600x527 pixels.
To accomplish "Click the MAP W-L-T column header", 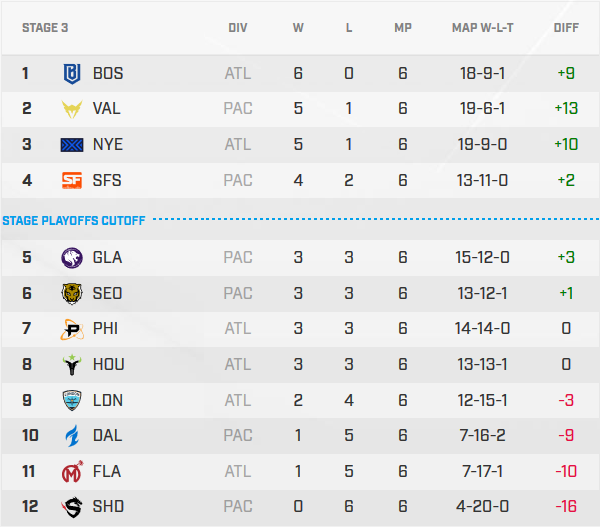I will click(483, 28).
